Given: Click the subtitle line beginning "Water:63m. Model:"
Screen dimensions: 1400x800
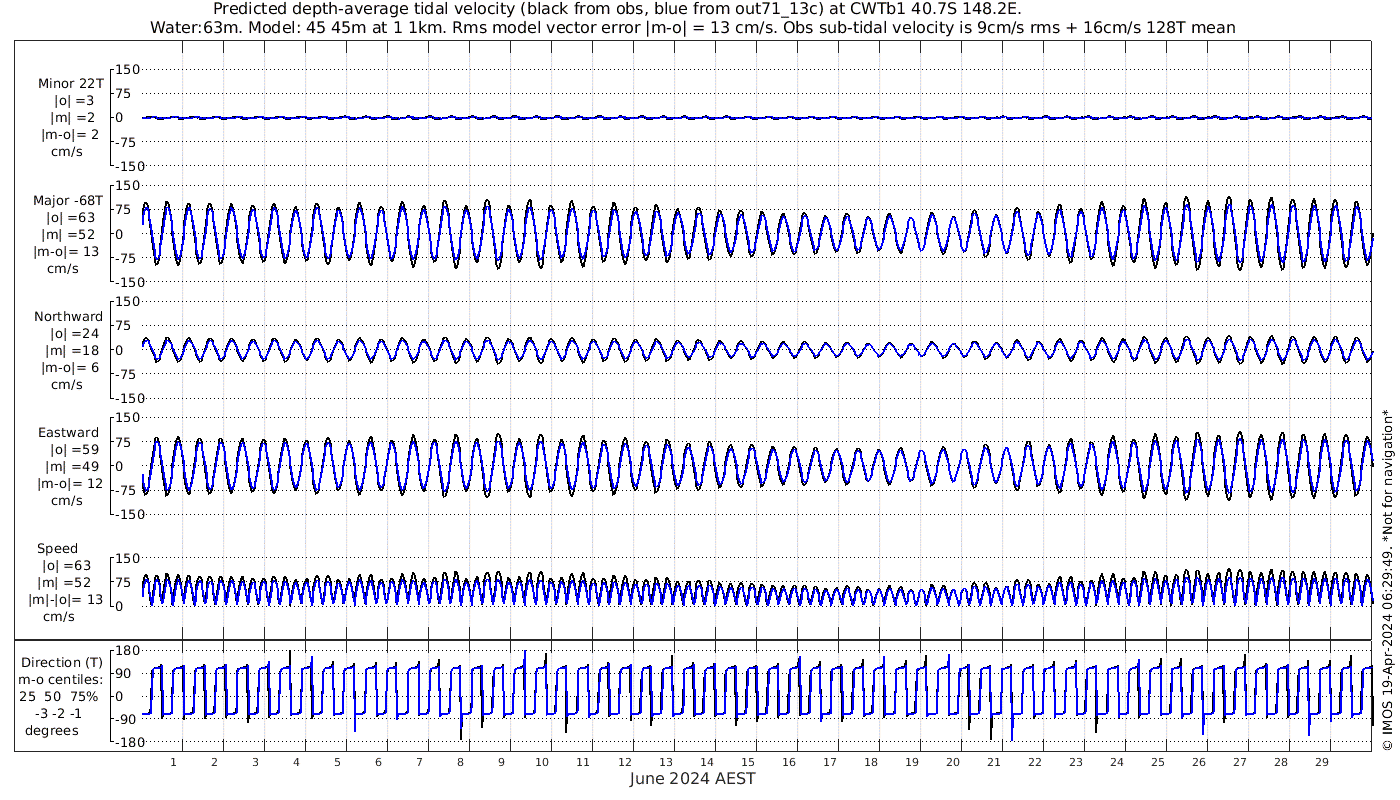Looking at the screenshot, I should (x=692, y=28).
